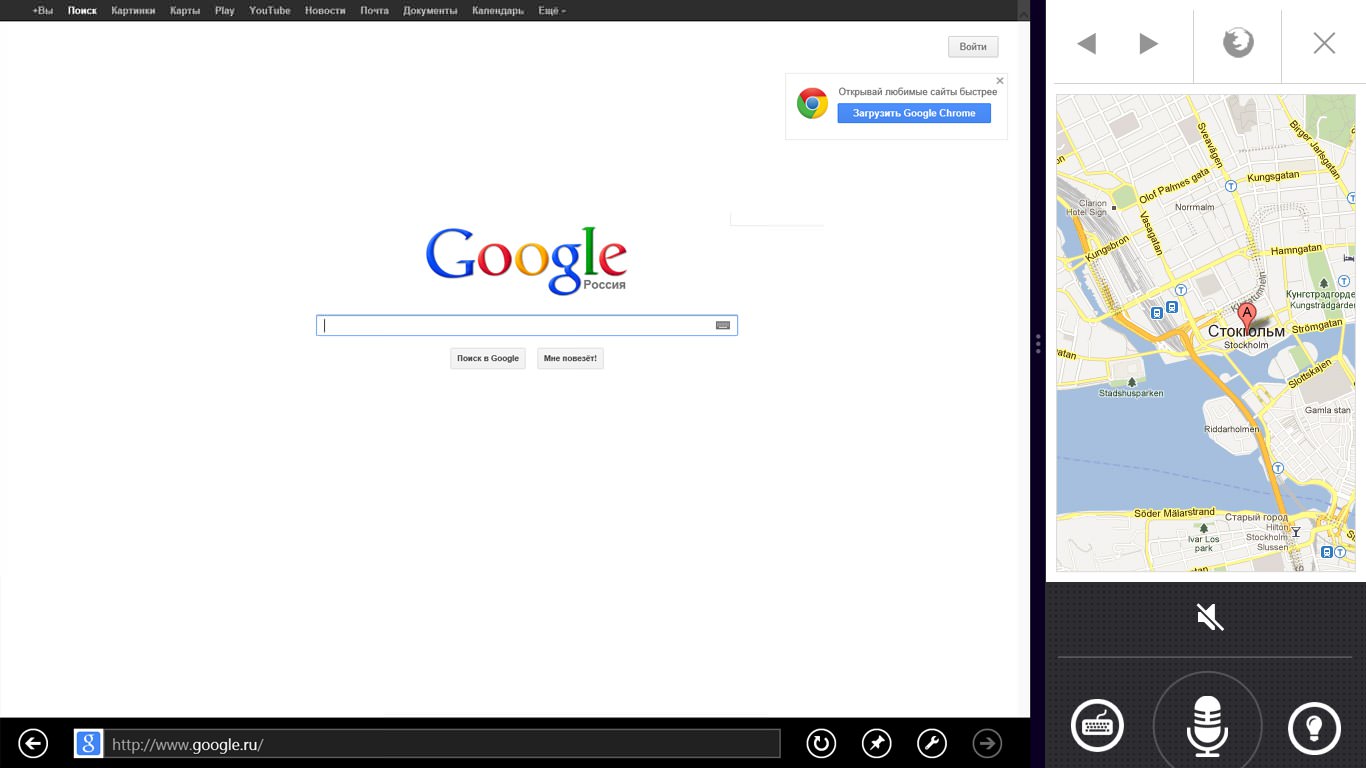Open Новости in the Google top bar
This screenshot has height=768, width=1366.
(x=325, y=10)
